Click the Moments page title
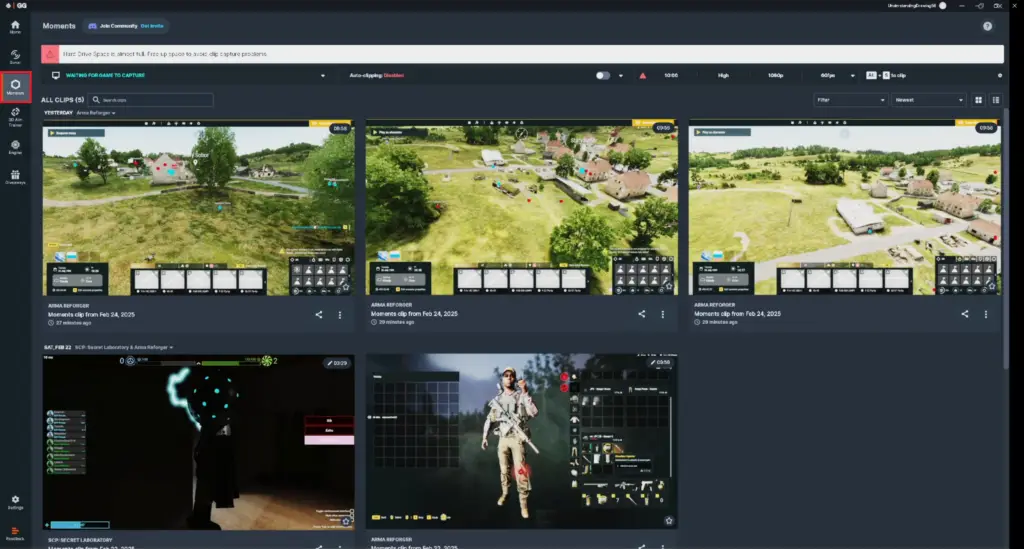The height and width of the screenshot is (549, 1024). [59, 26]
